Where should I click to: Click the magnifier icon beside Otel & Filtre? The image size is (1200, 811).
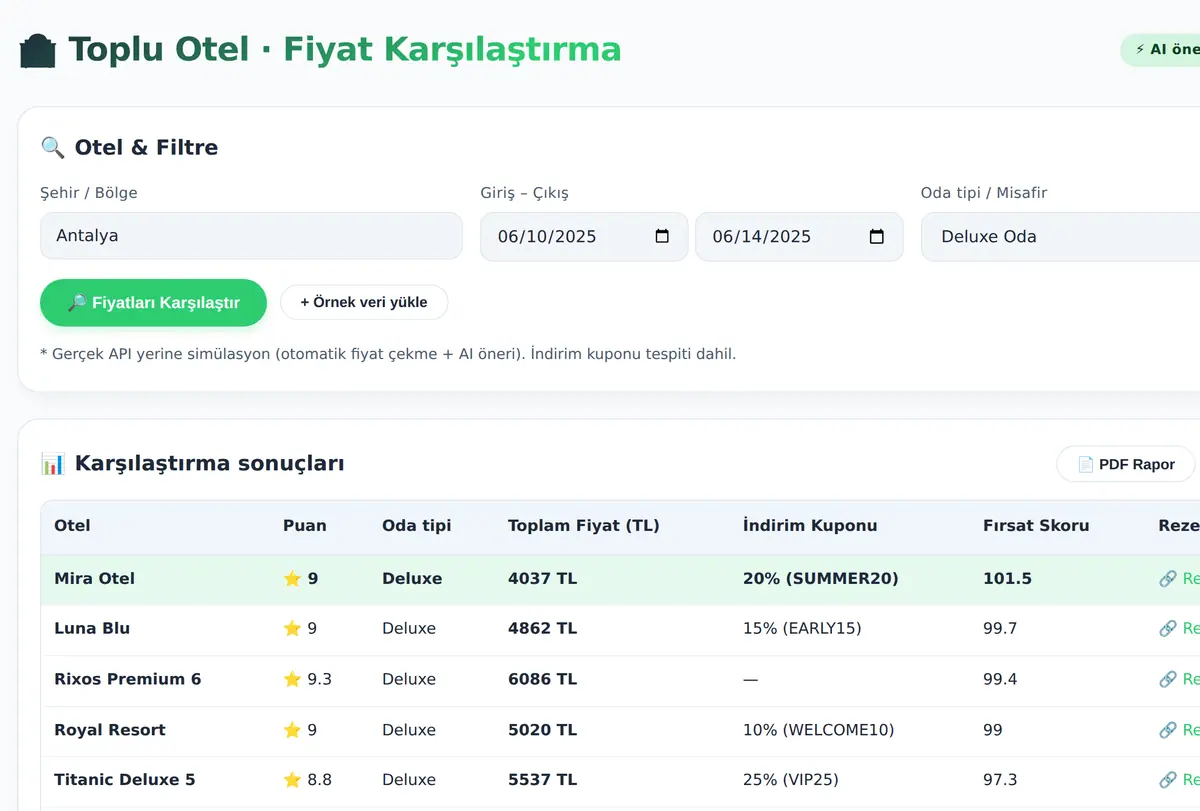(52, 148)
